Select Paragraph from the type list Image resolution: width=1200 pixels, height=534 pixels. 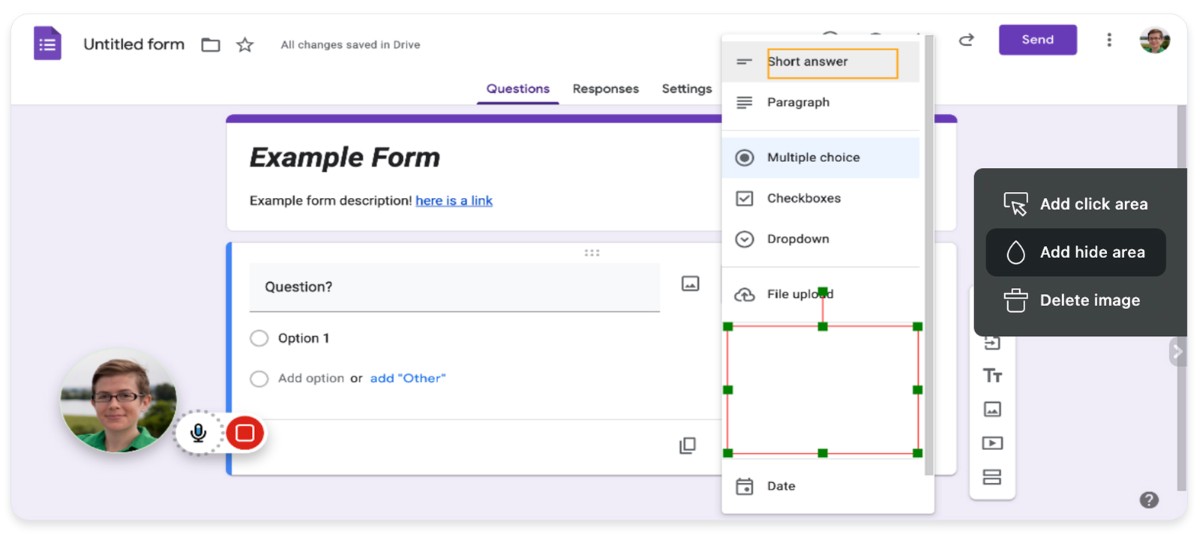[x=797, y=102]
